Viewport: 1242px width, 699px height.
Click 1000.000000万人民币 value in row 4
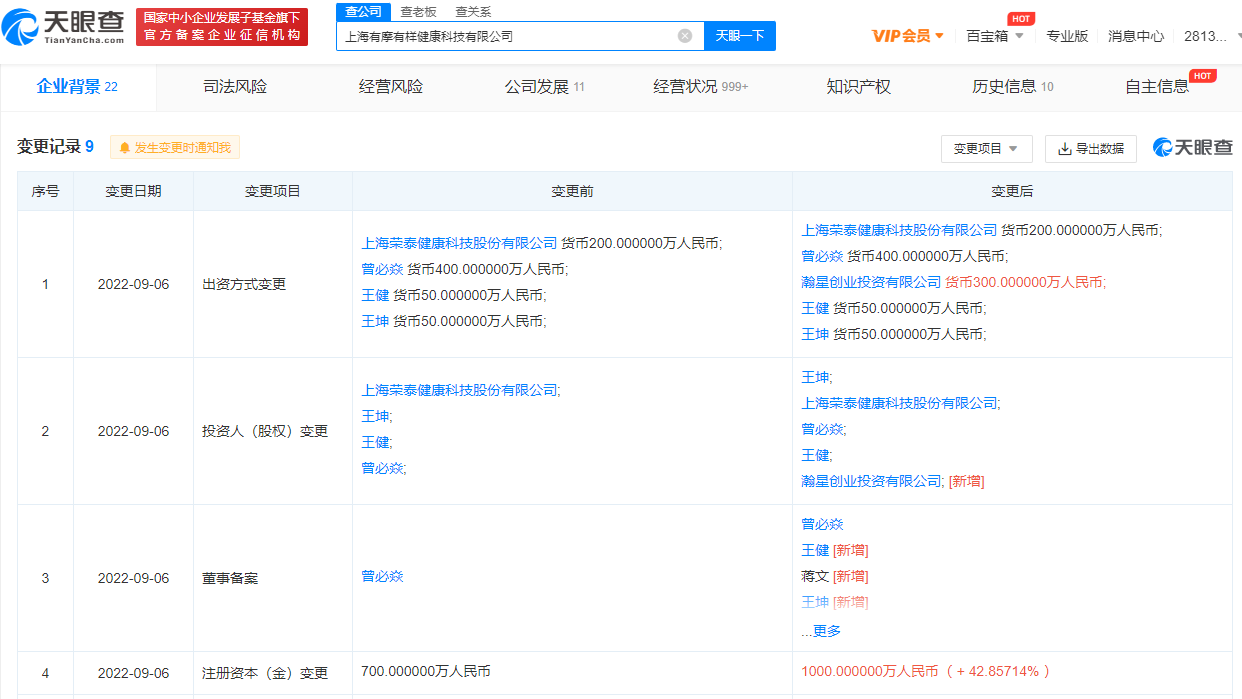coord(870,671)
